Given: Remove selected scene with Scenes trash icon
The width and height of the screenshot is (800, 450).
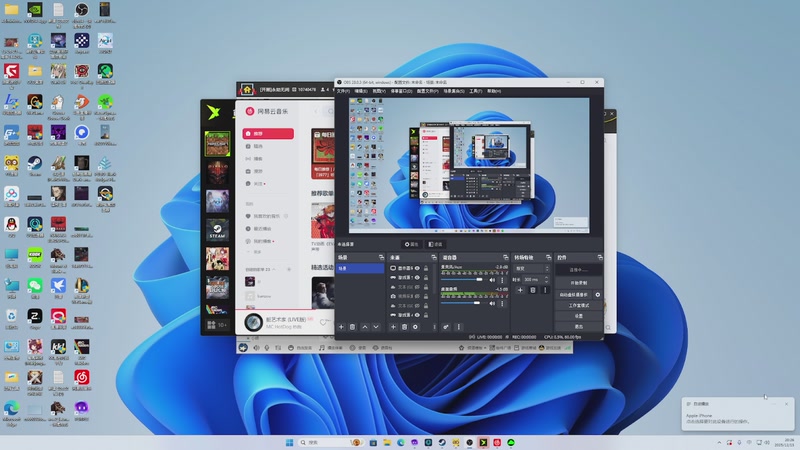Looking at the screenshot, I should (x=352, y=327).
